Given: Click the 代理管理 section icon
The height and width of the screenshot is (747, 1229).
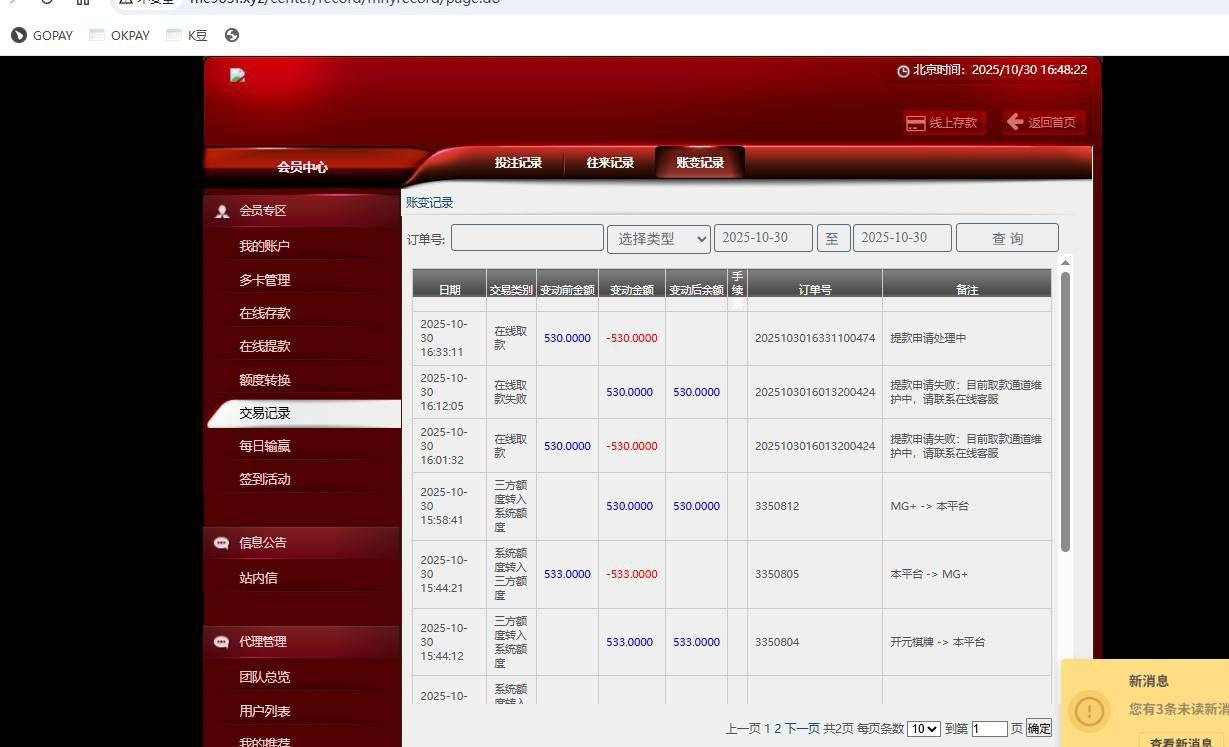Looking at the screenshot, I should pos(222,642).
